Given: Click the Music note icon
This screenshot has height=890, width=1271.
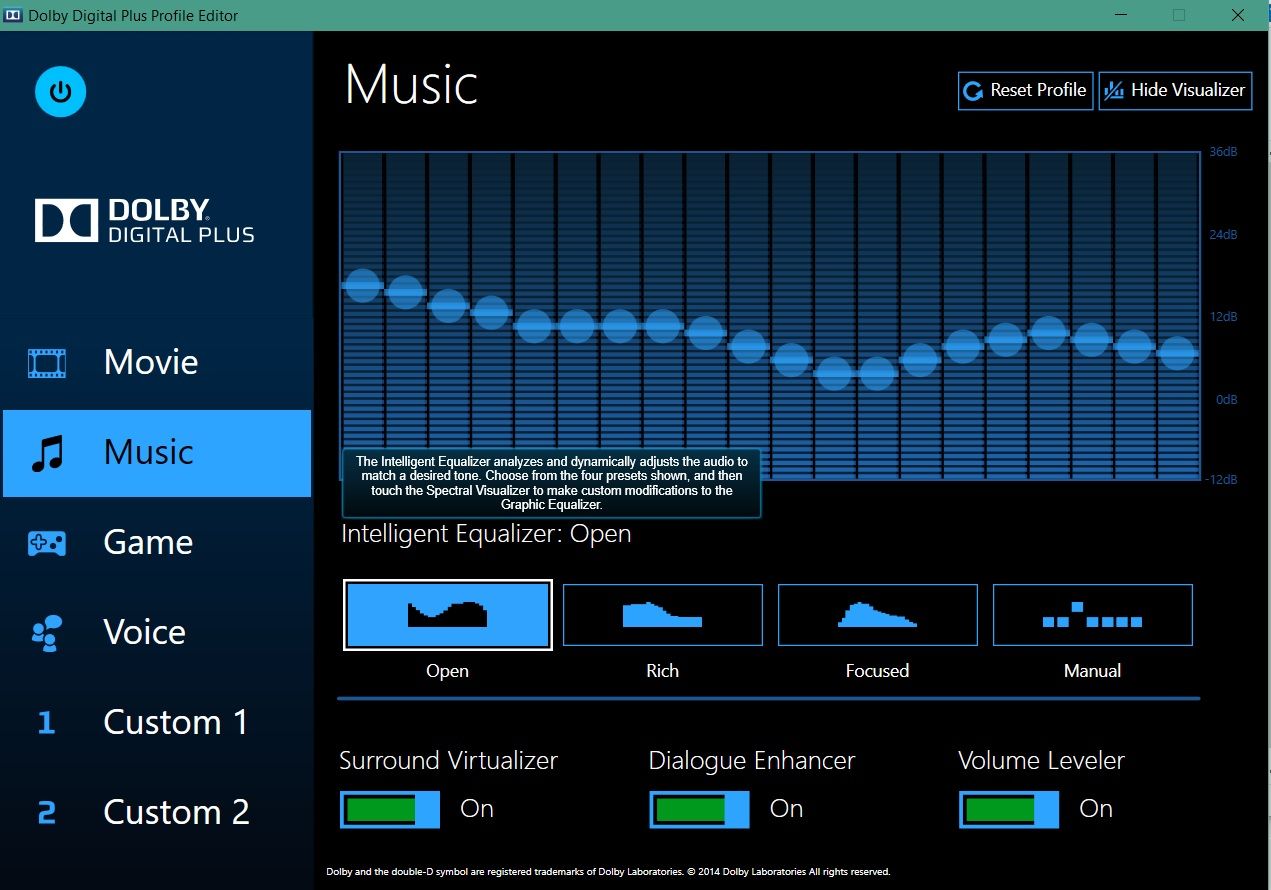Looking at the screenshot, I should tap(46, 452).
